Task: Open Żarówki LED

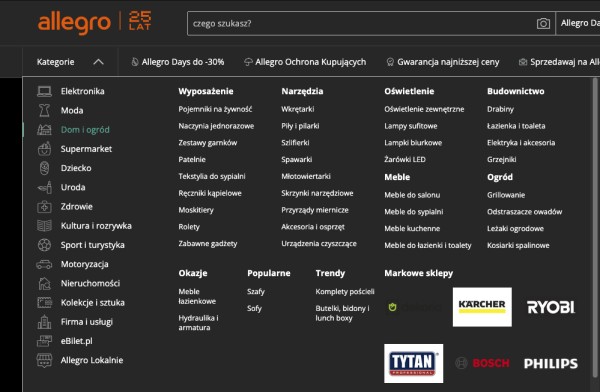Action: tap(405, 160)
